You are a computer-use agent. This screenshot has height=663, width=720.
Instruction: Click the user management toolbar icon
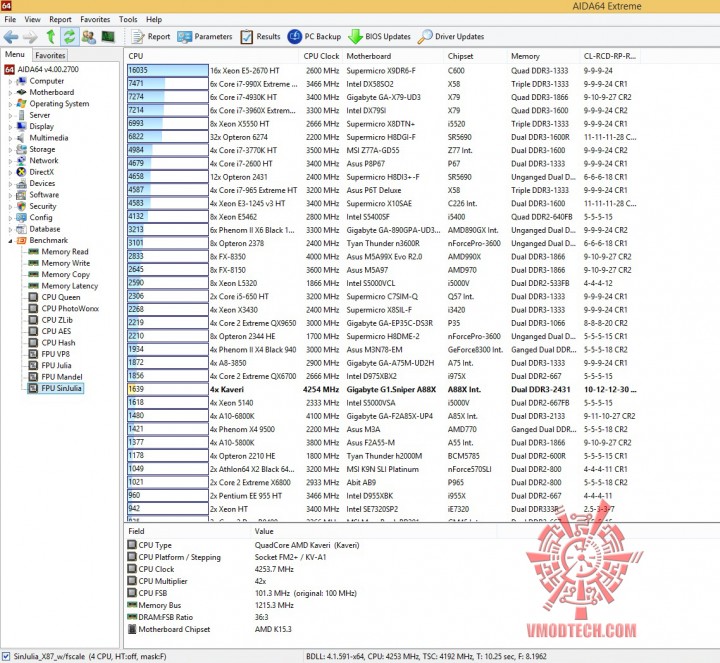coord(89,36)
